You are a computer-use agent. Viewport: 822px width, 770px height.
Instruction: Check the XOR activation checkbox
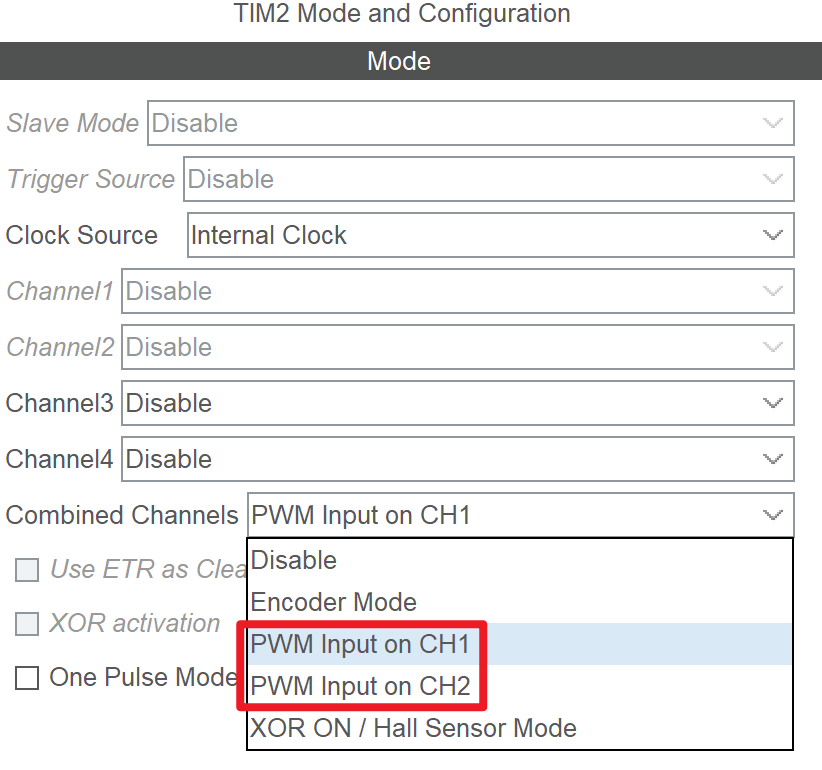[x=27, y=624]
